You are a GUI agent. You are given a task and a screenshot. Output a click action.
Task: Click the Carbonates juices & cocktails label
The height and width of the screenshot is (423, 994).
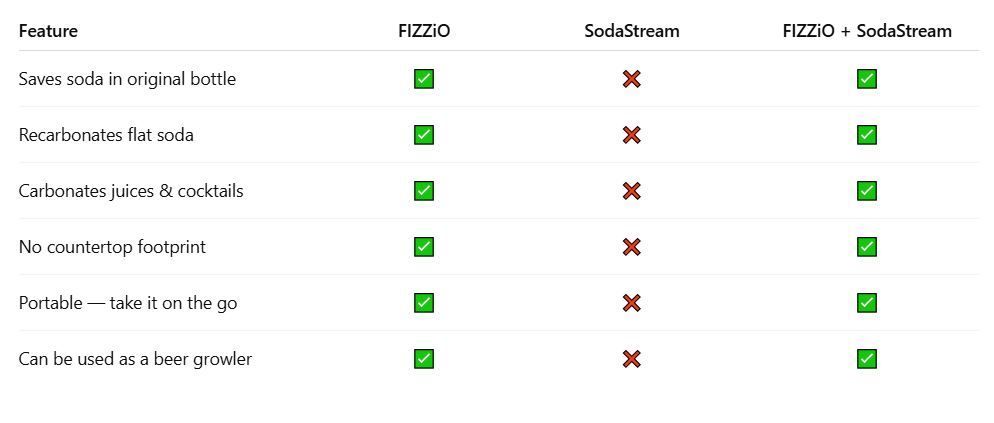(x=131, y=191)
